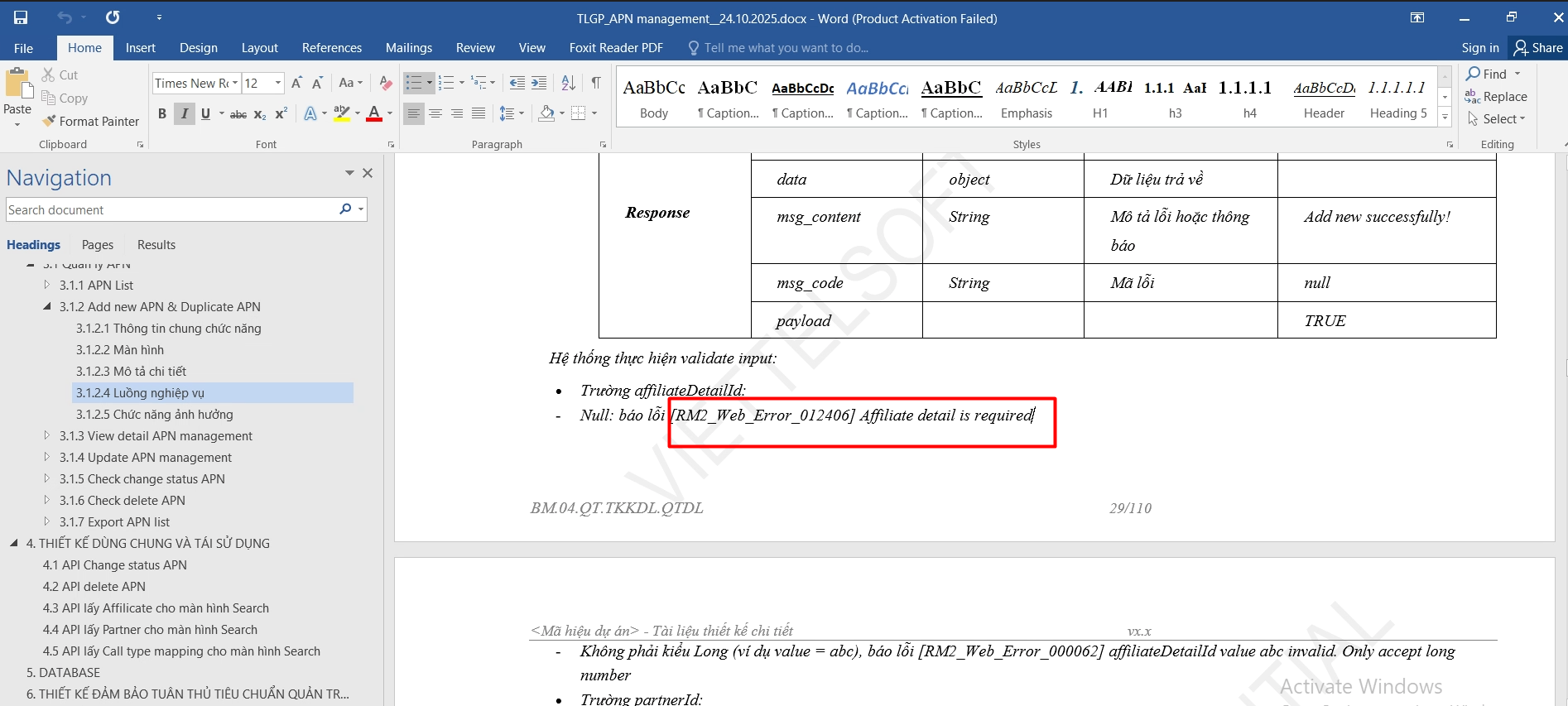Click the Clear All Formatting icon
1568x706 pixels.
point(385,83)
